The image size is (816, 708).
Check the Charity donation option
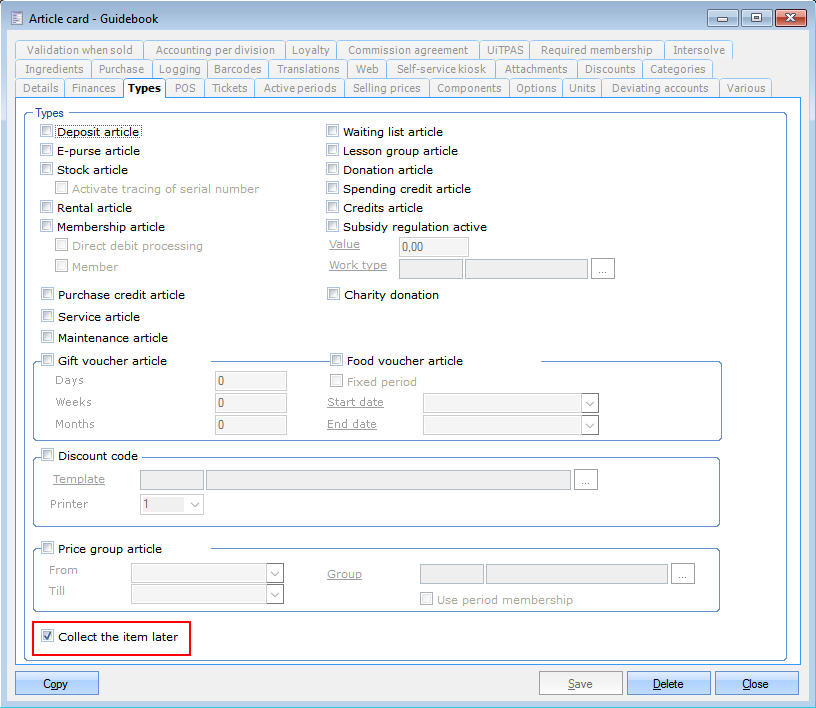[x=335, y=294]
